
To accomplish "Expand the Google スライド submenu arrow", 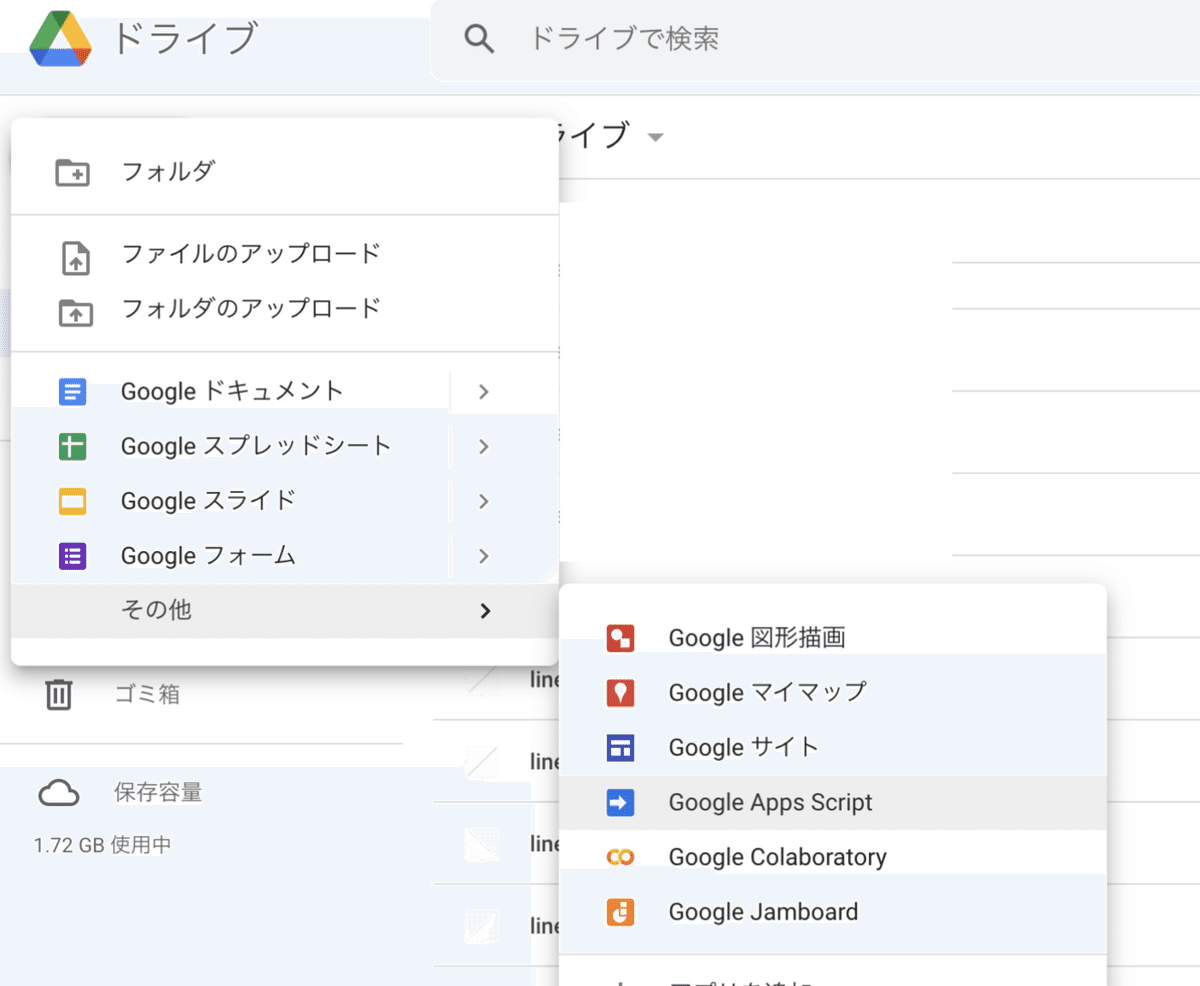I will coord(484,501).
